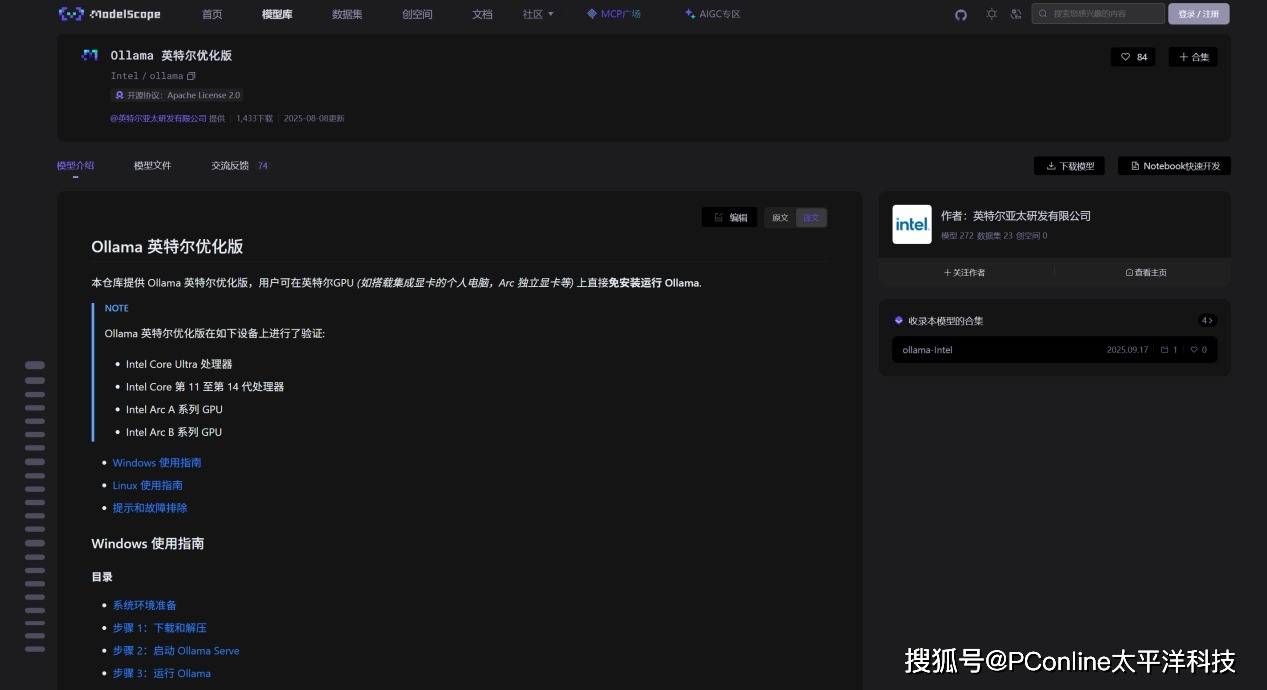This screenshot has height=690, width=1267.
Task: Click the 作者：英特尔亚太研发有限公司 title
Action: click(1015, 216)
